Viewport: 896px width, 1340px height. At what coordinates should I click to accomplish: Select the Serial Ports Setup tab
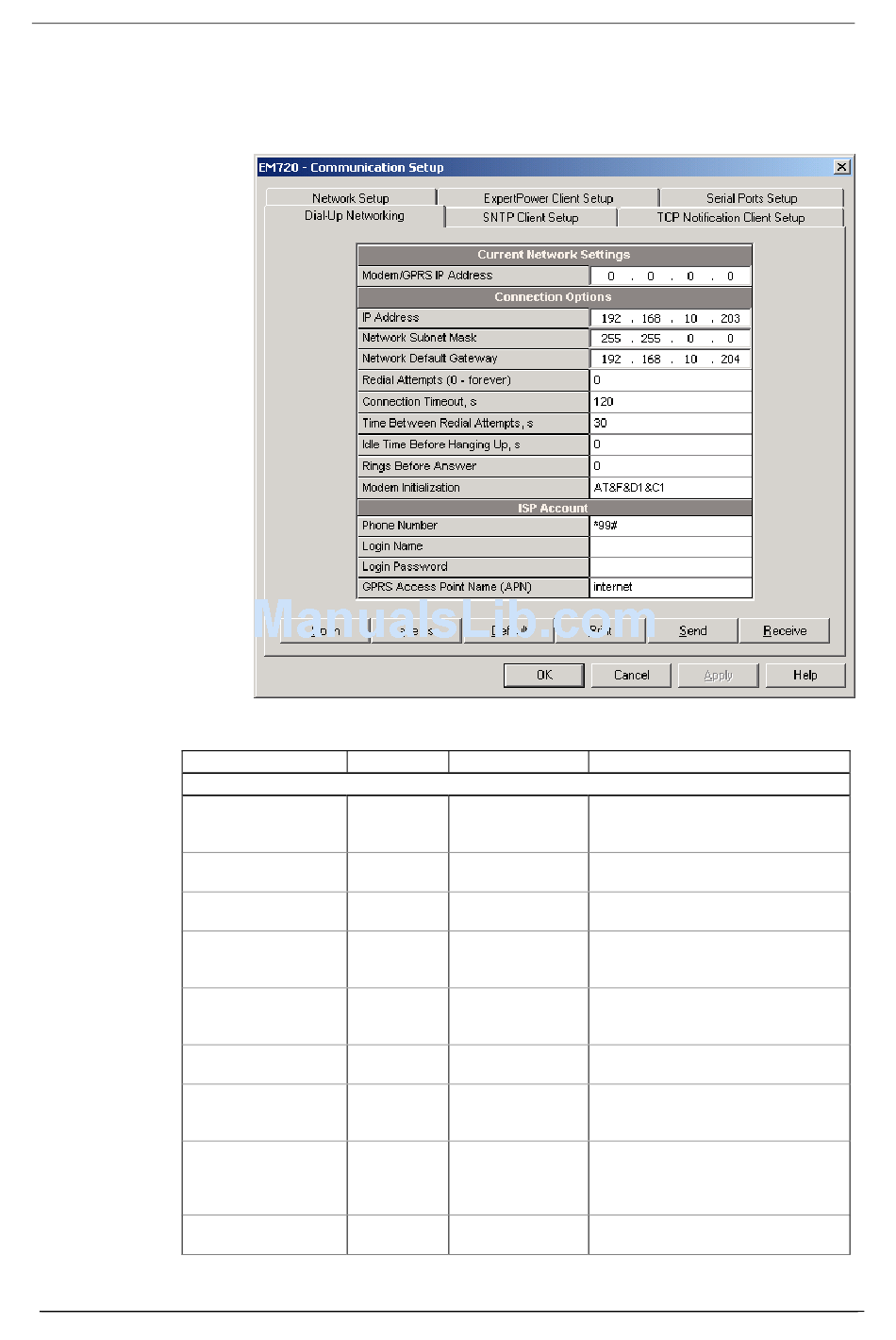752,198
